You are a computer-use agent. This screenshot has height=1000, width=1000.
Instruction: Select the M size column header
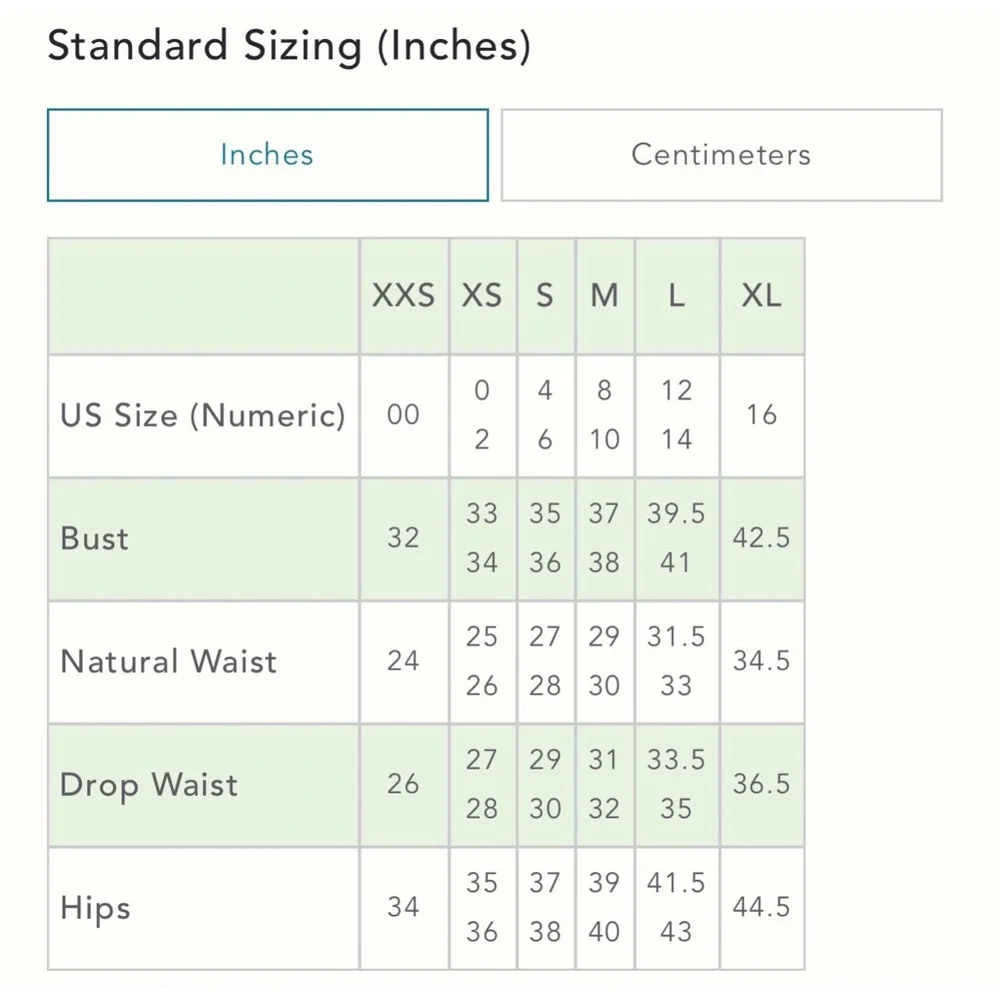(x=604, y=296)
